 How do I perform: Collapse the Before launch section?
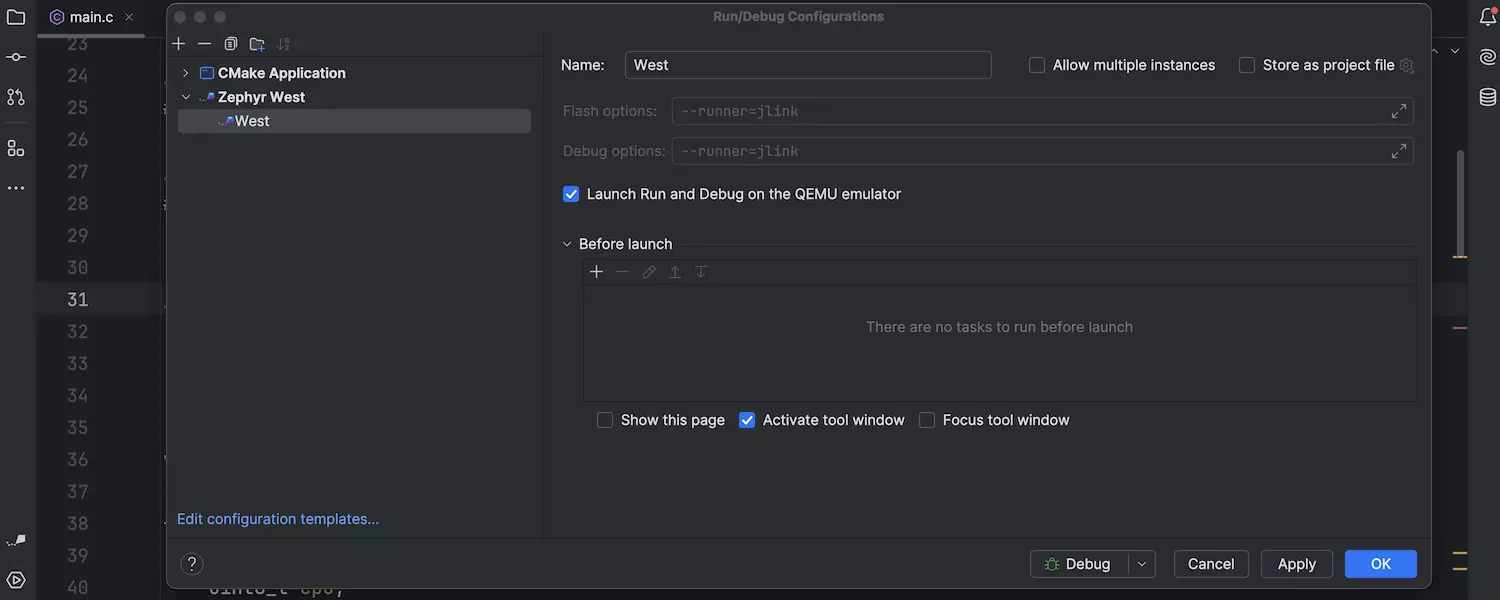click(567, 244)
